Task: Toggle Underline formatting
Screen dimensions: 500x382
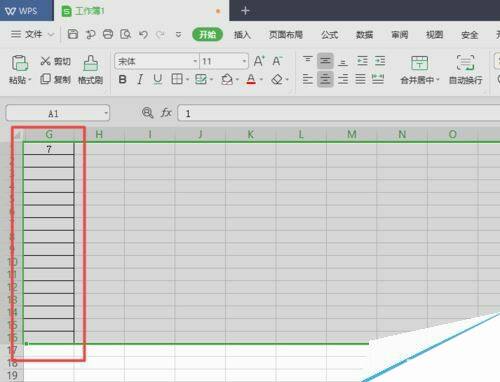Action: pyautogui.click(x=158, y=79)
